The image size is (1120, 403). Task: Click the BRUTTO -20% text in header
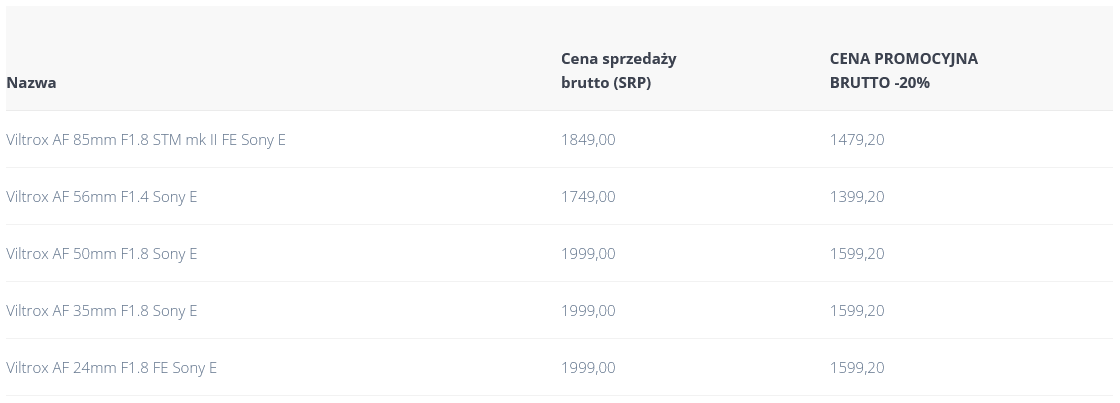tap(879, 83)
